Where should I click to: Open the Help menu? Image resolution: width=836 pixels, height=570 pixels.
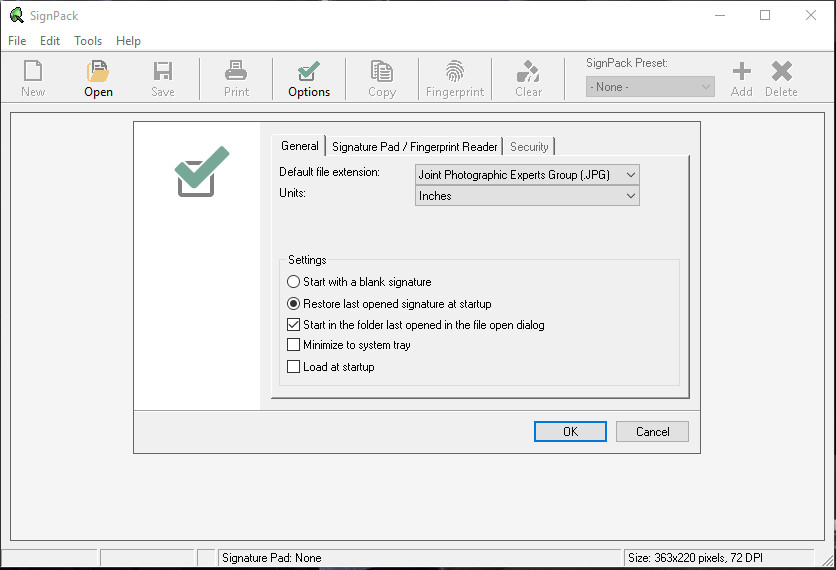128,41
